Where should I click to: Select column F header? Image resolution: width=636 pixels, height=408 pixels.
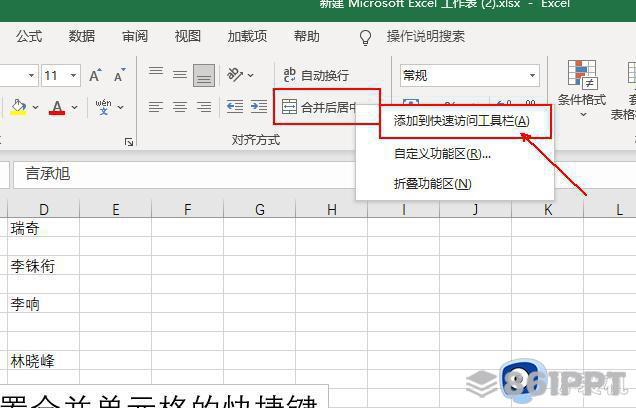(x=187, y=210)
